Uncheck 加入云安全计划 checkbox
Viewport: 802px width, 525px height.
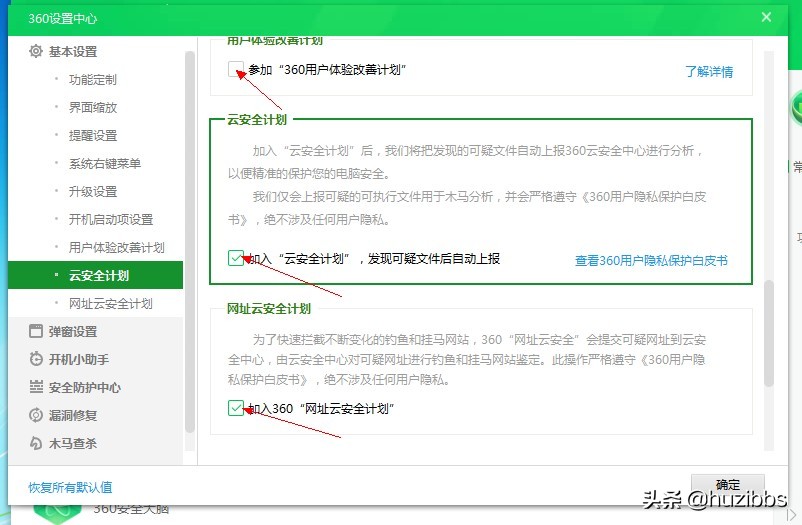(x=236, y=258)
